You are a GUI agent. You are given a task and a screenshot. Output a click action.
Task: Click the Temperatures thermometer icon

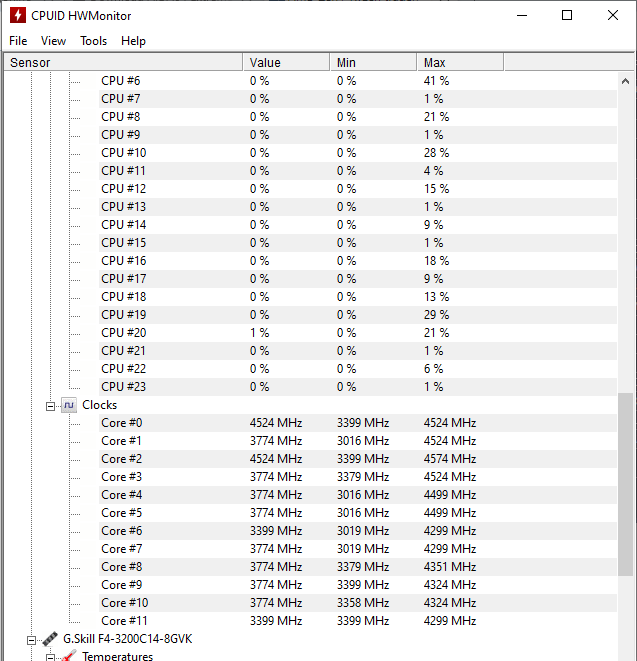pos(69,656)
